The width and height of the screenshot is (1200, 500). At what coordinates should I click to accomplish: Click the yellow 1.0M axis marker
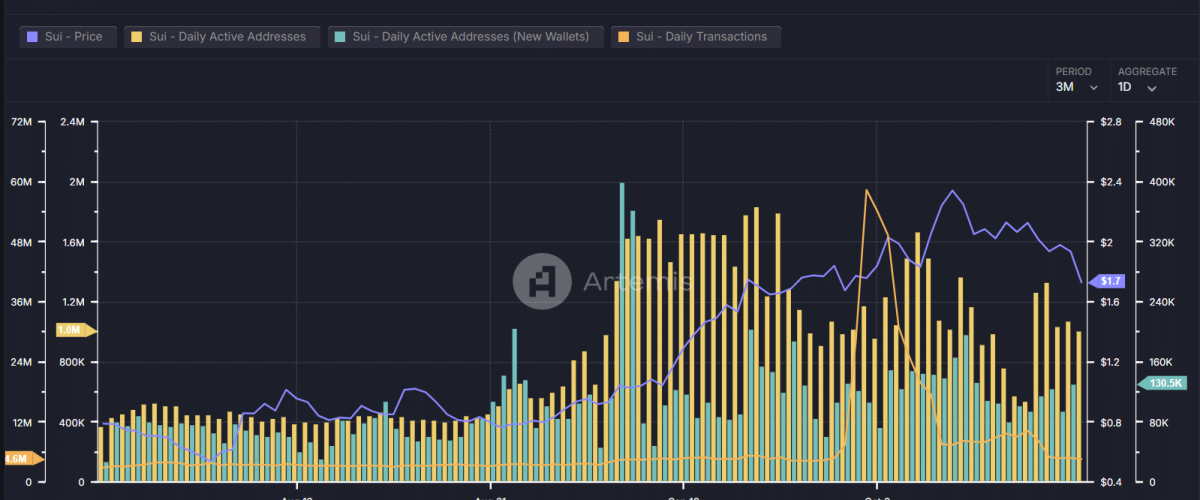click(x=72, y=330)
